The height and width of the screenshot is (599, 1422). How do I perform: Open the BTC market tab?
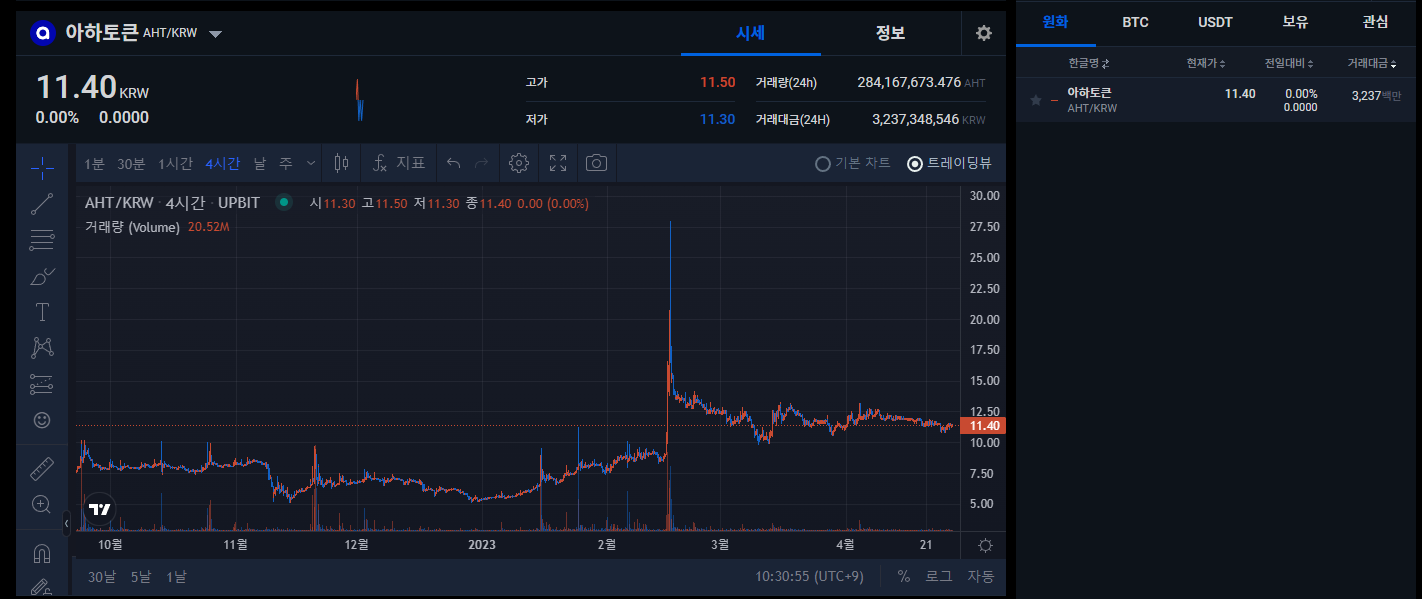[x=1135, y=22]
